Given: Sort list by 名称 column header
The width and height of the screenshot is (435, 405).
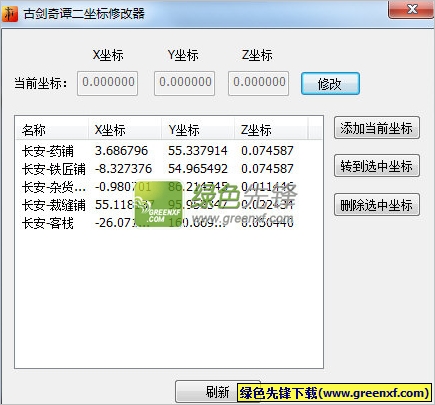Looking at the screenshot, I should [52, 130].
